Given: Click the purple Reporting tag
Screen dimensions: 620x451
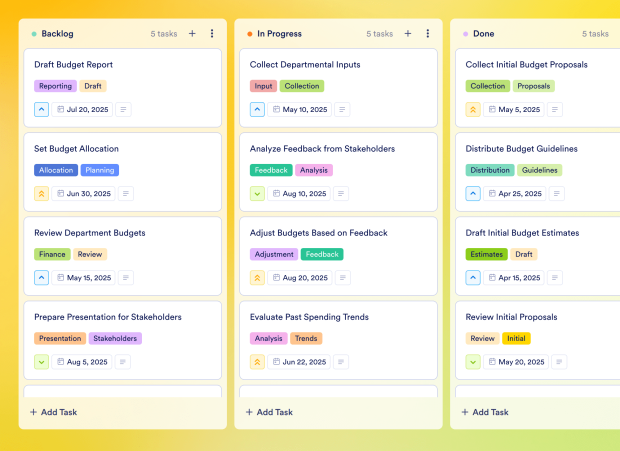Looking at the screenshot, I should 55,86.
